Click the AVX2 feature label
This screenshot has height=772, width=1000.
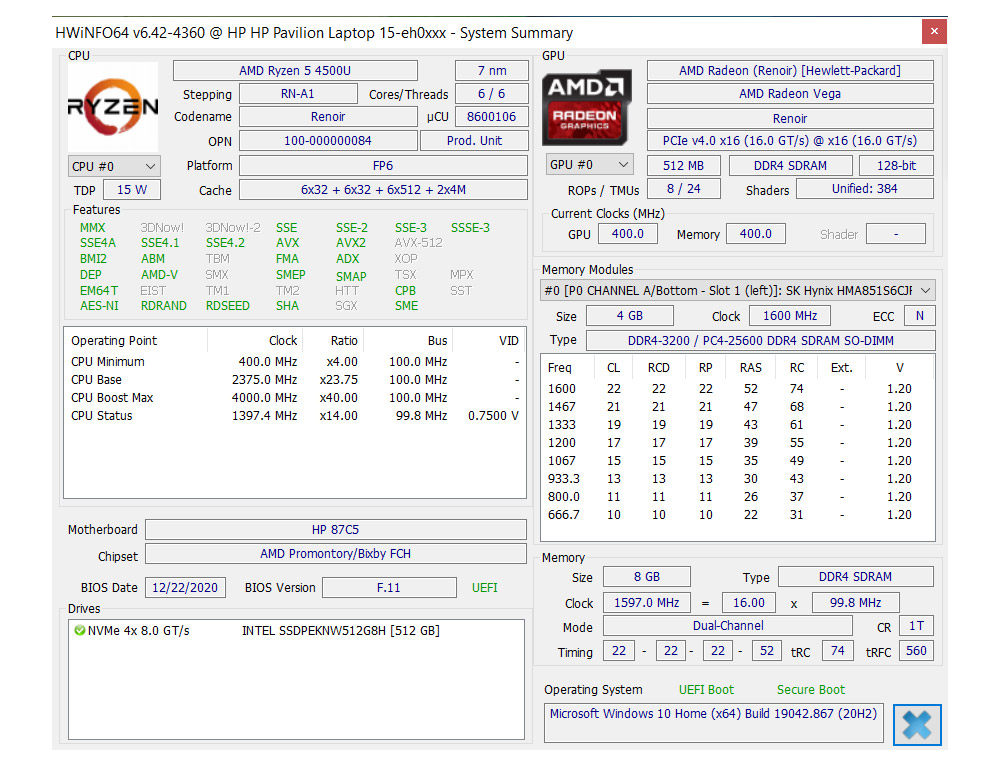tap(351, 243)
